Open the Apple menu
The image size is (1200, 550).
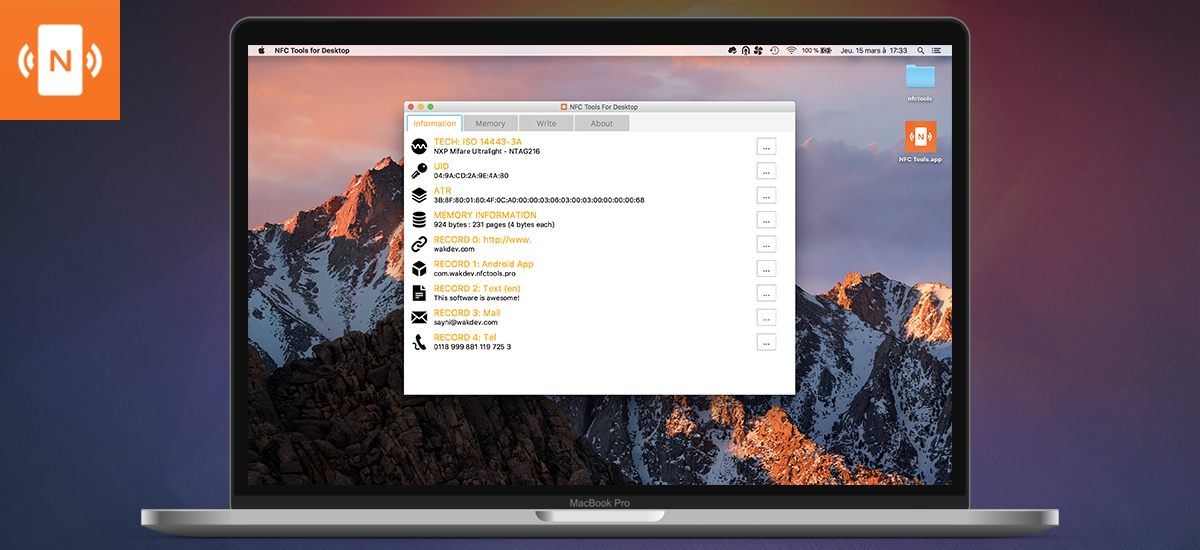262,50
